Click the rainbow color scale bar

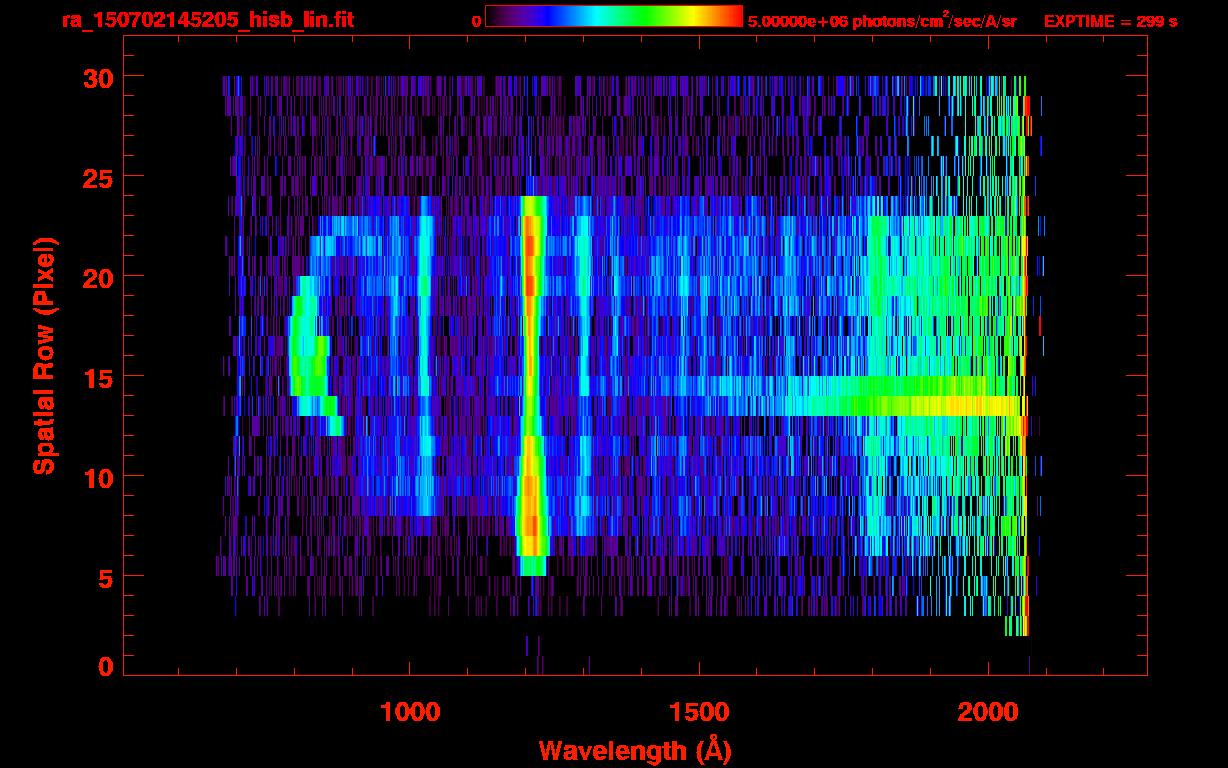pyautogui.click(x=613, y=16)
